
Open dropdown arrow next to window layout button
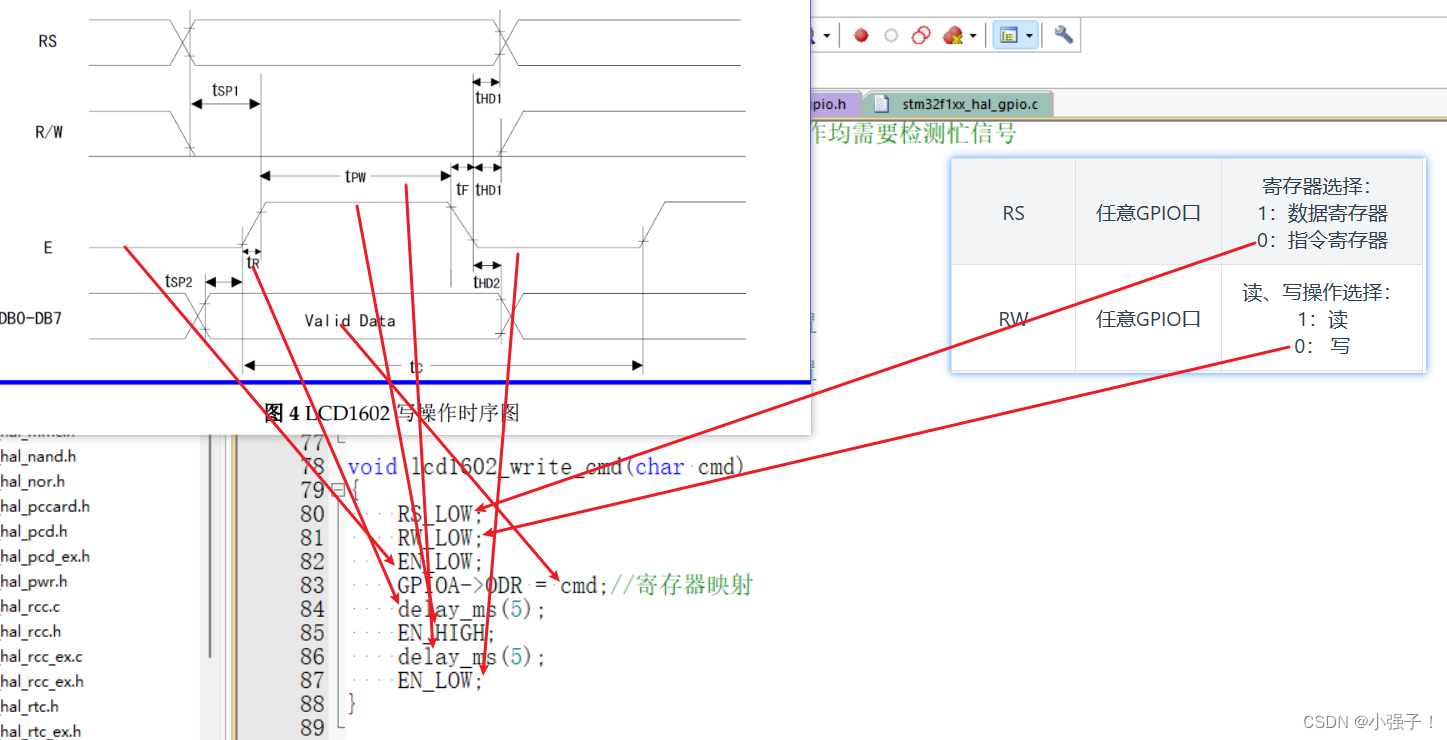[1029, 37]
